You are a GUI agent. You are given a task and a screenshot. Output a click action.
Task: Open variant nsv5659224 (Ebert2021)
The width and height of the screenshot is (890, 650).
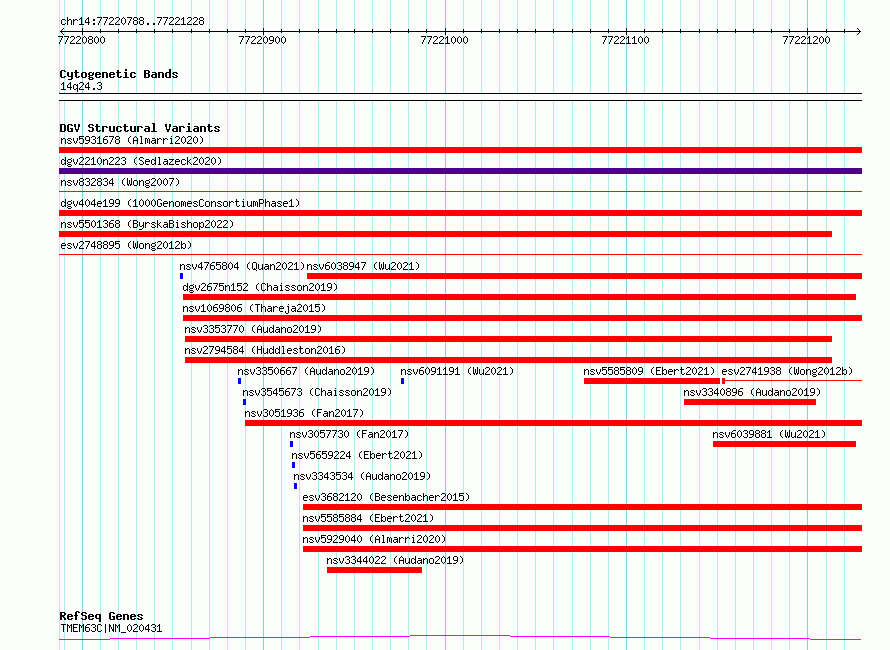(357, 455)
